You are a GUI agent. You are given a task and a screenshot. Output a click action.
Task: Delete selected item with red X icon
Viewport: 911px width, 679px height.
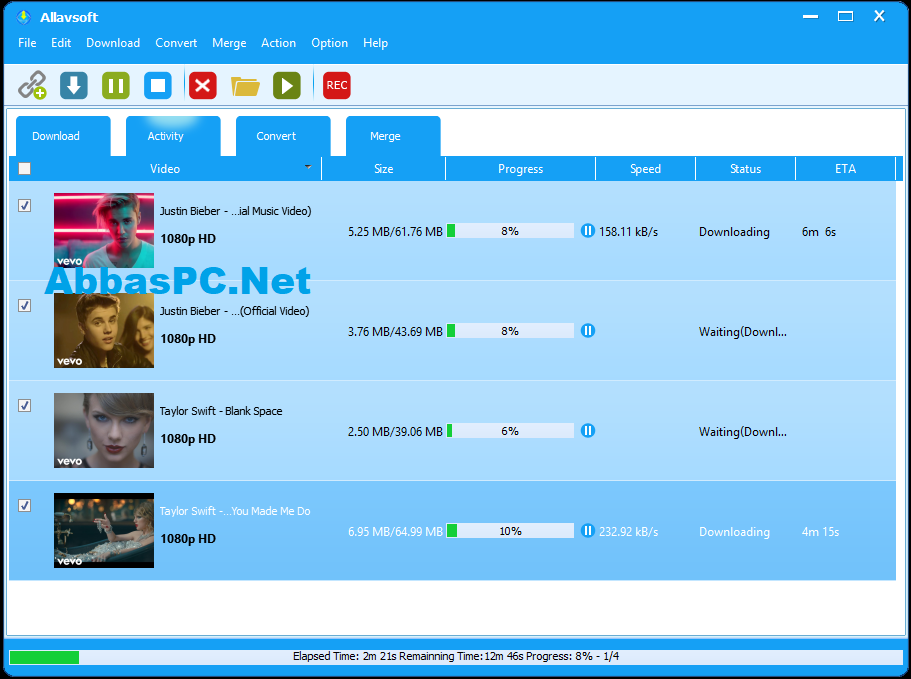pyautogui.click(x=203, y=85)
